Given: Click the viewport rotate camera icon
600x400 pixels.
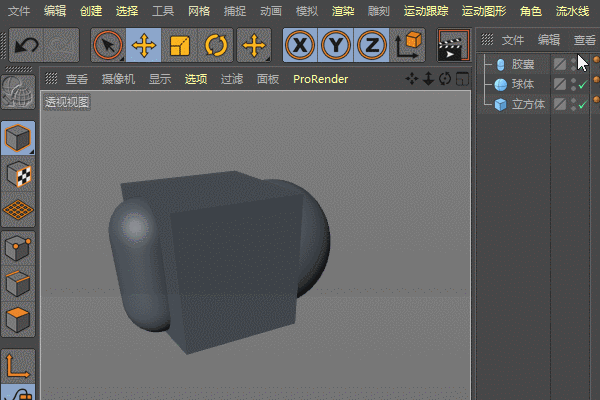Looking at the screenshot, I should pyautogui.click(x=445, y=79).
